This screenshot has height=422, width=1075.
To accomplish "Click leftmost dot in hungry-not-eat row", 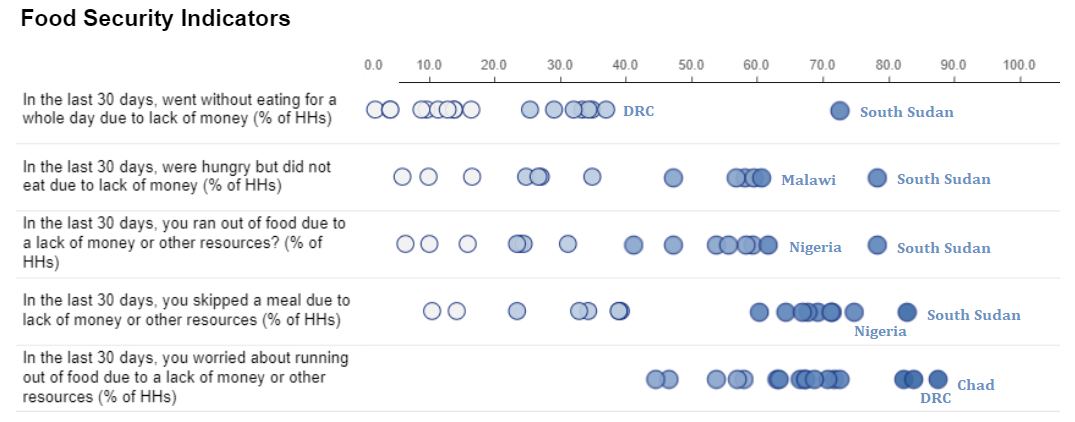I will [402, 177].
